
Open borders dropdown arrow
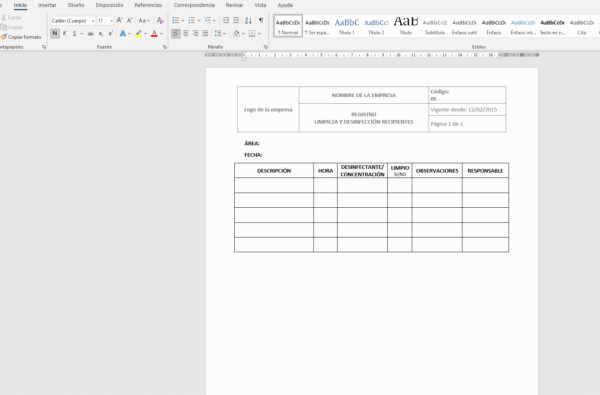pos(259,34)
